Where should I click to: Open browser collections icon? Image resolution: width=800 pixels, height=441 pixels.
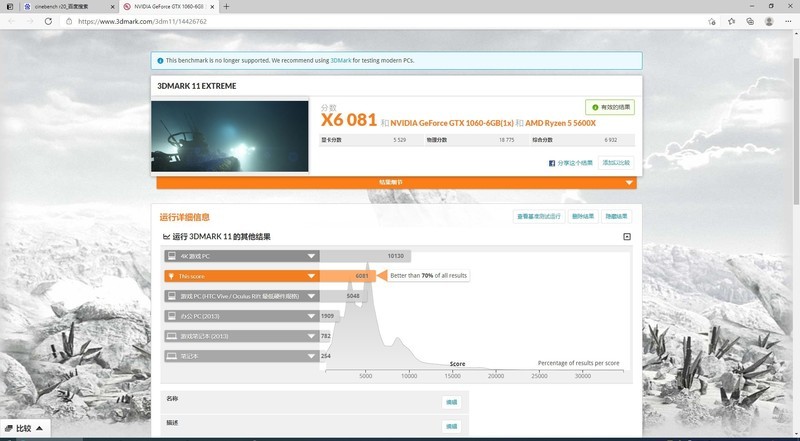click(x=749, y=21)
